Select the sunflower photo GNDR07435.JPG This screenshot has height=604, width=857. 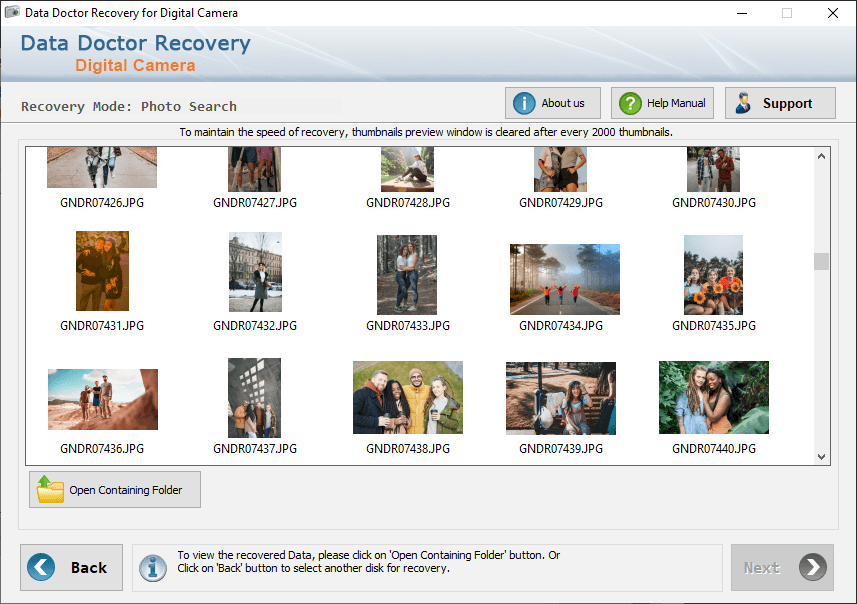tap(713, 275)
